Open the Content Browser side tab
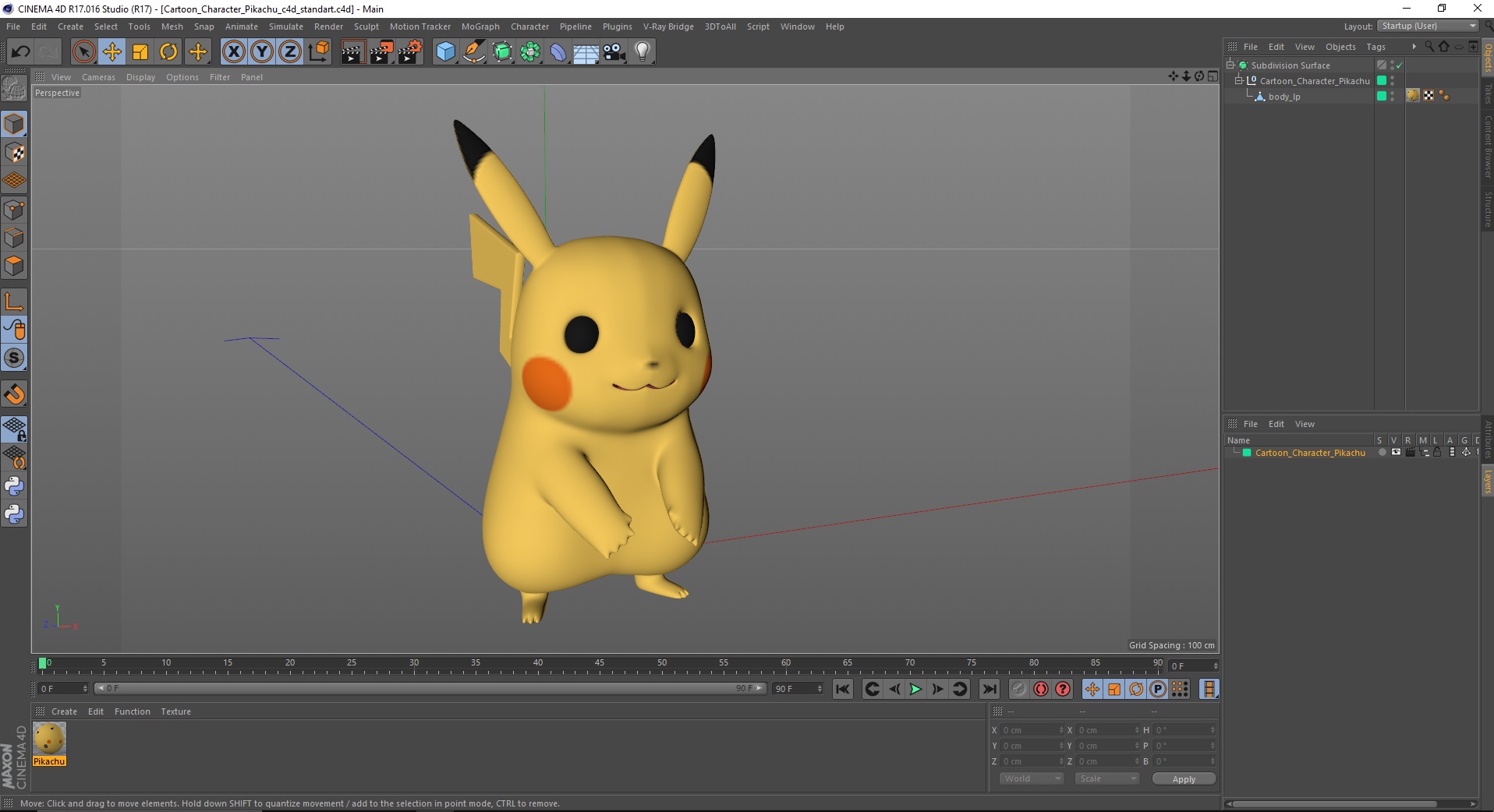Viewport: 1494px width, 812px height. point(1487,147)
